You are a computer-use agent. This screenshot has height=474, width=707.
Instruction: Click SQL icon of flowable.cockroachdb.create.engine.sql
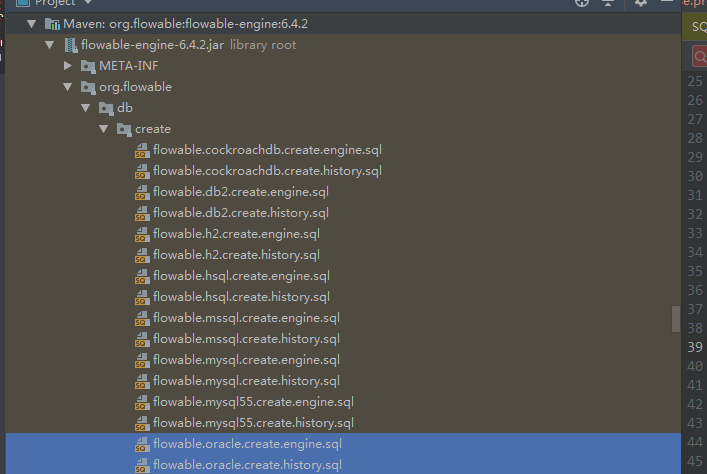coord(142,151)
